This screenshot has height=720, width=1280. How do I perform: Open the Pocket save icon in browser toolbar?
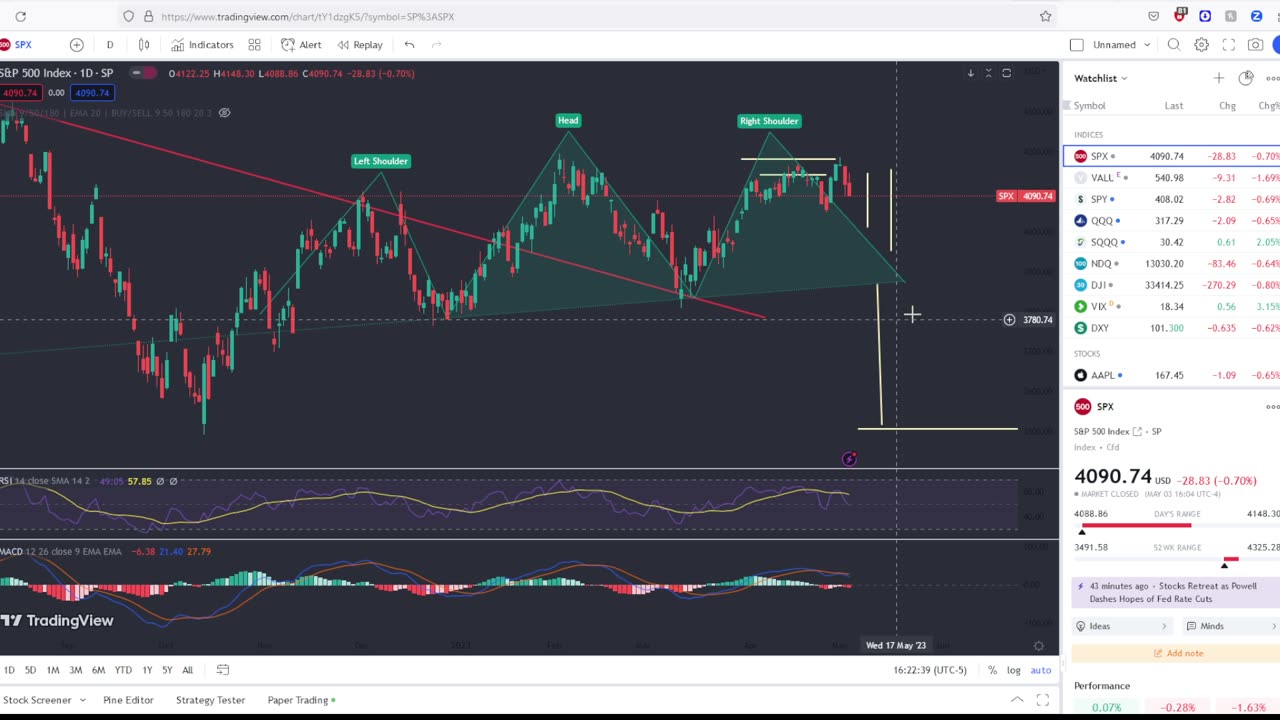pos(1153,16)
